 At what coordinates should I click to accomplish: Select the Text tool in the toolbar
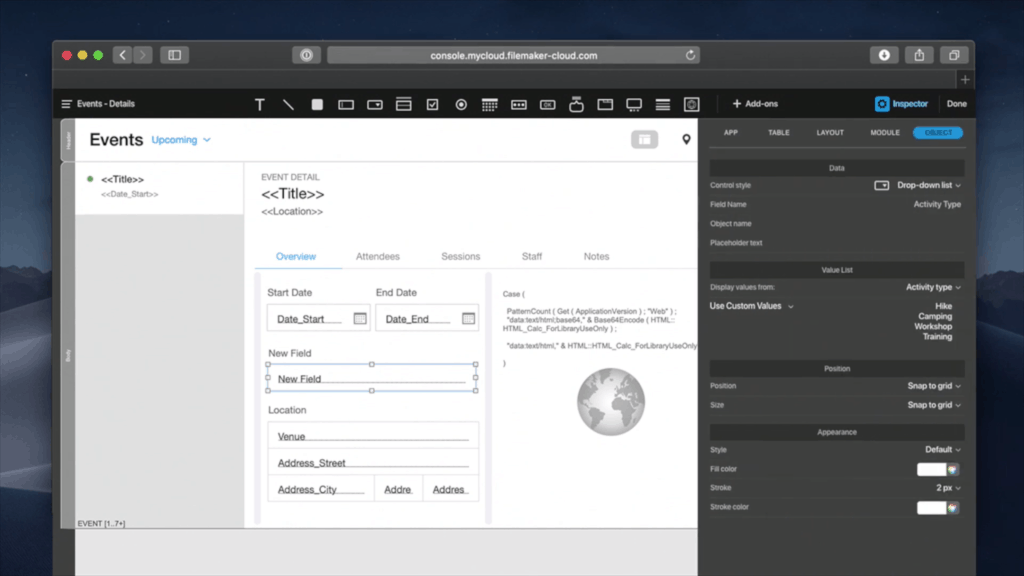tap(259, 103)
